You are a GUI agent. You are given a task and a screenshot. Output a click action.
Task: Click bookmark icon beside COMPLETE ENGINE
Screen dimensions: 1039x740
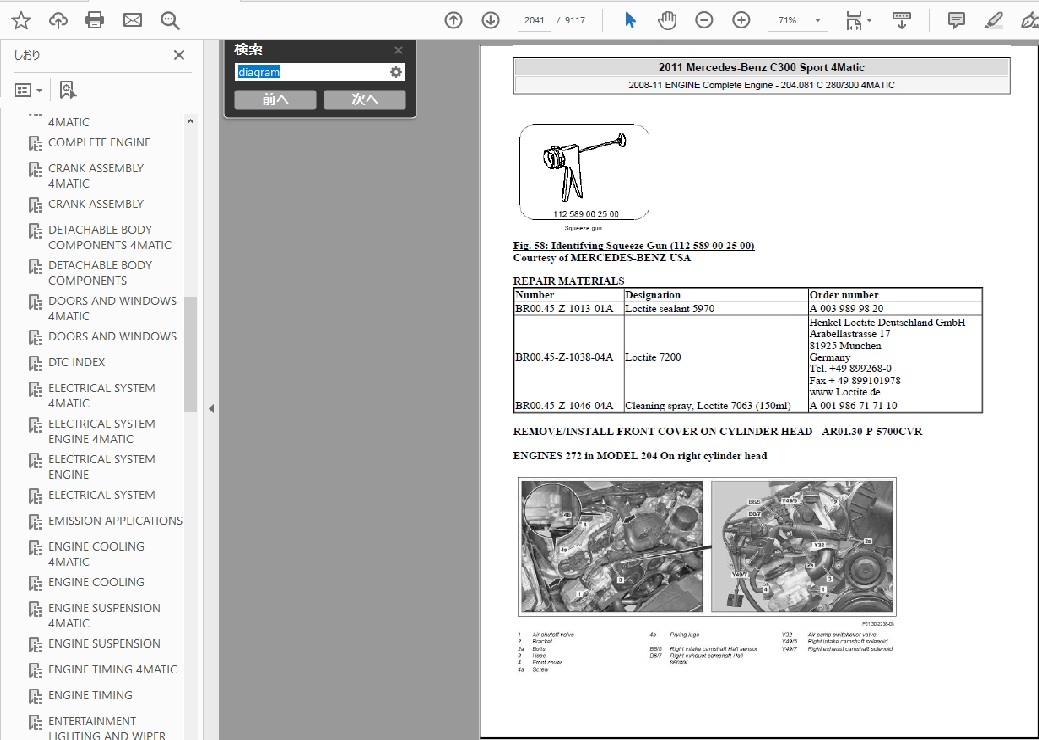[x=35, y=143]
